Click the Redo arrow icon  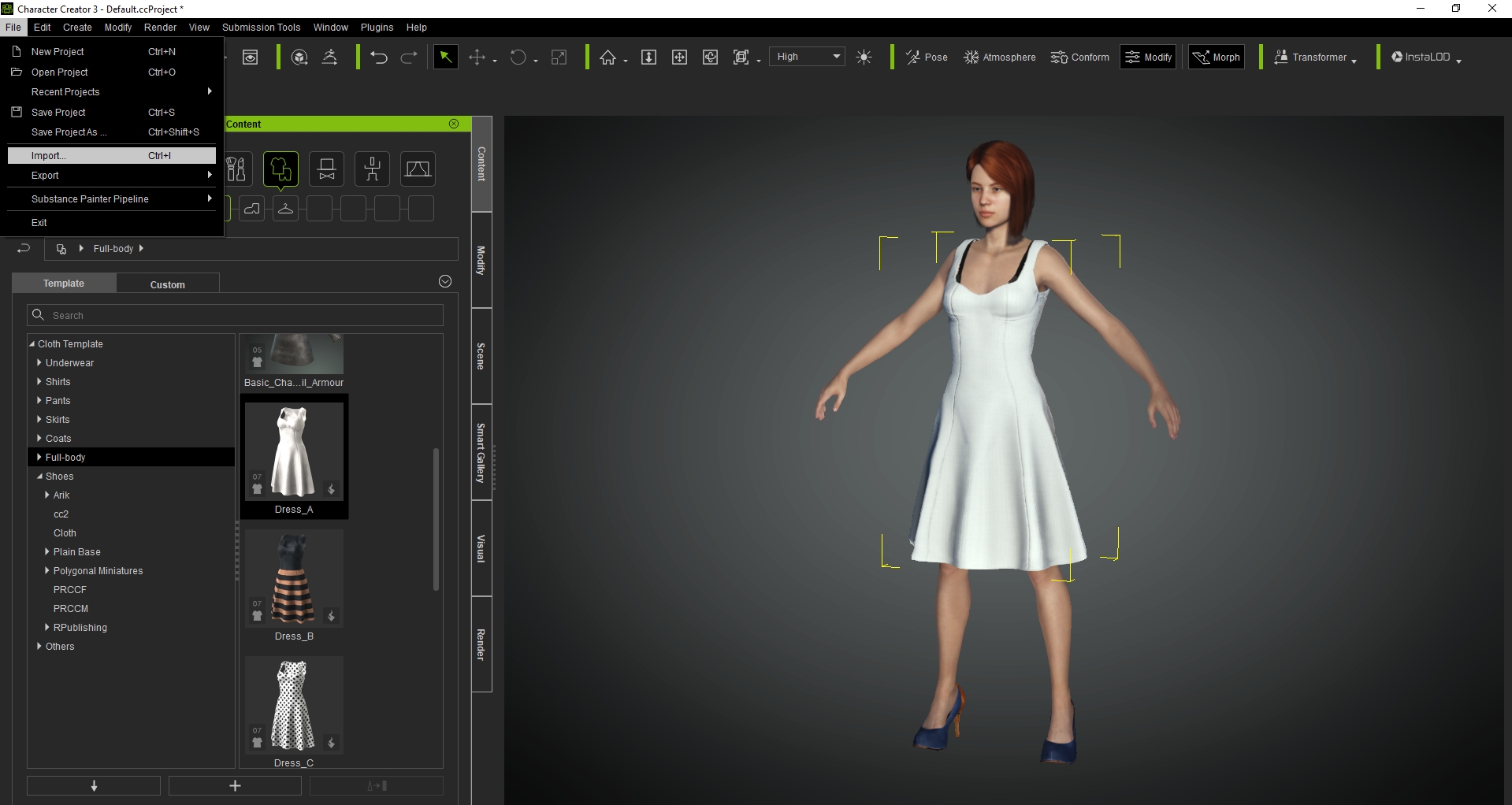pos(409,57)
